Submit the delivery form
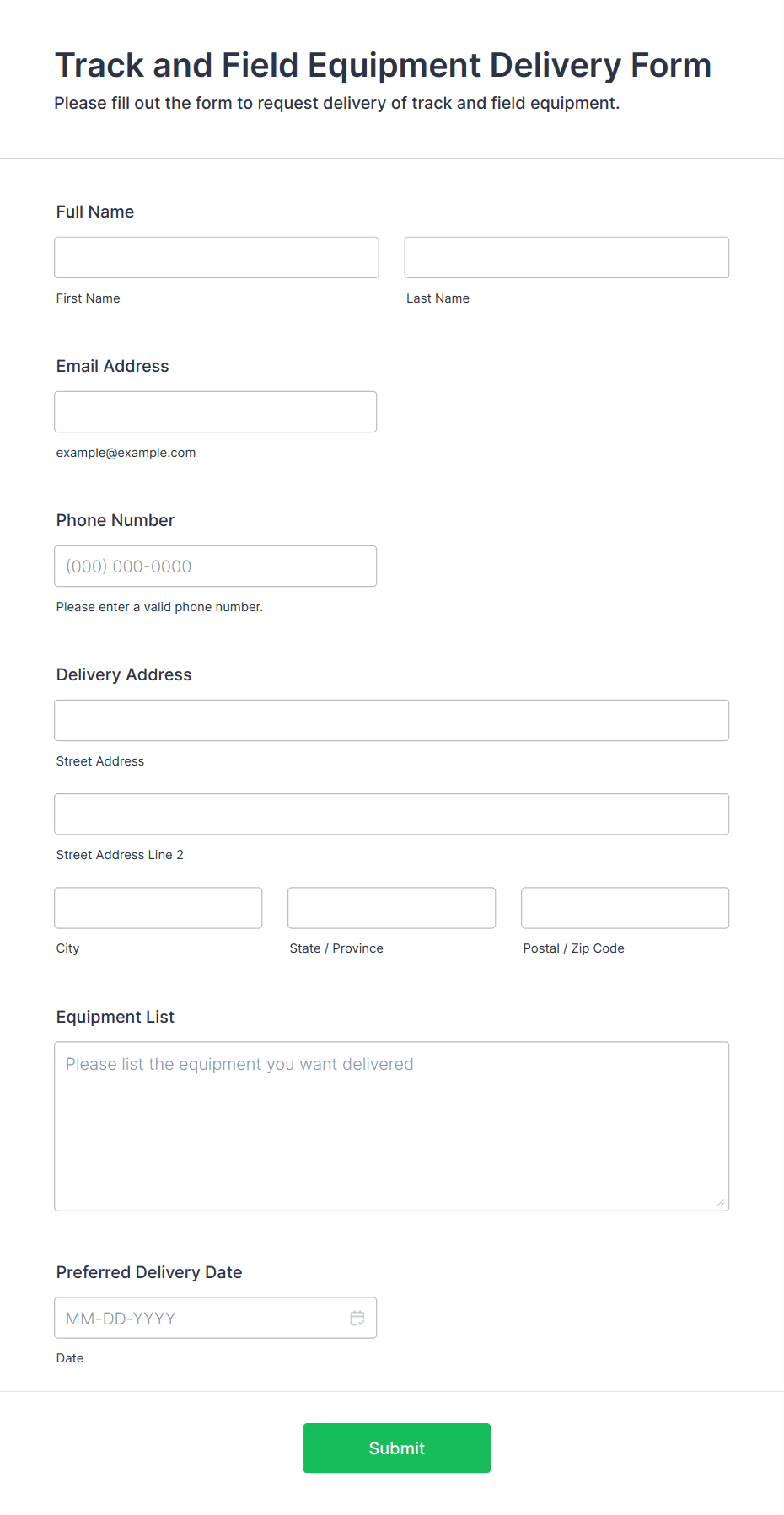This screenshot has height=1515, width=784. click(x=397, y=1448)
